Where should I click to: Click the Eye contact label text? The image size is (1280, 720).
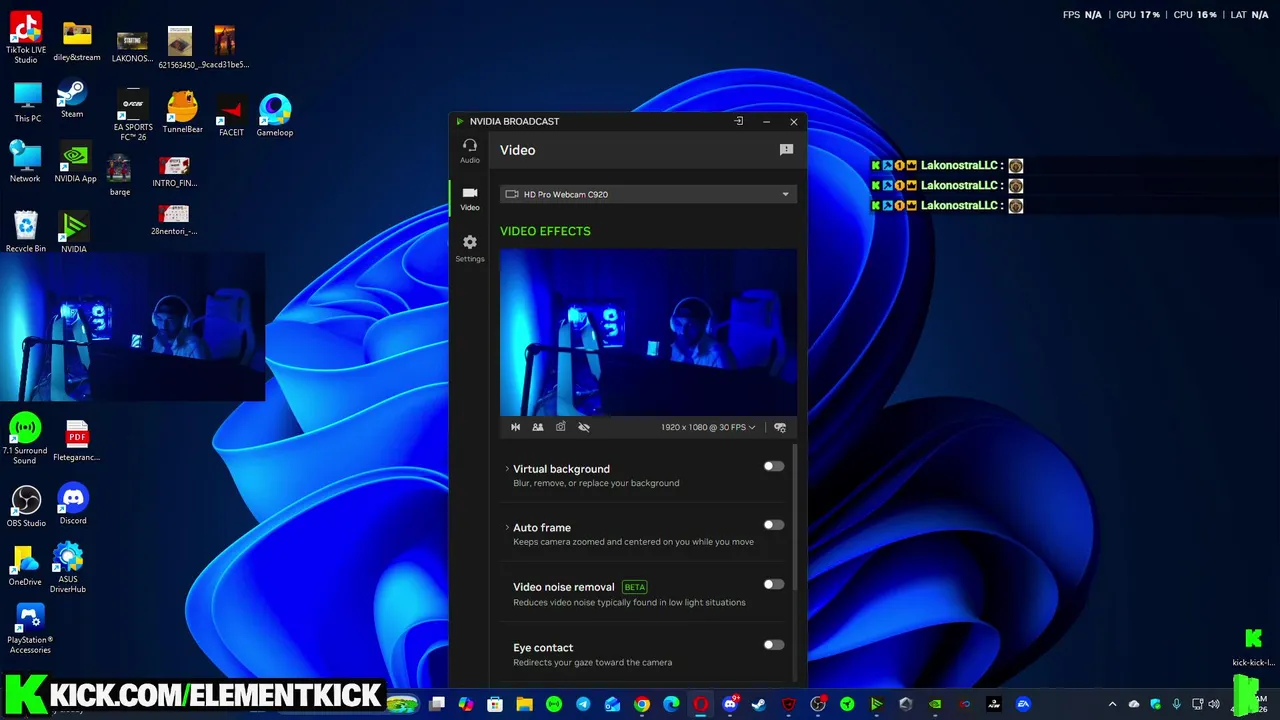[x=543, y=648]
